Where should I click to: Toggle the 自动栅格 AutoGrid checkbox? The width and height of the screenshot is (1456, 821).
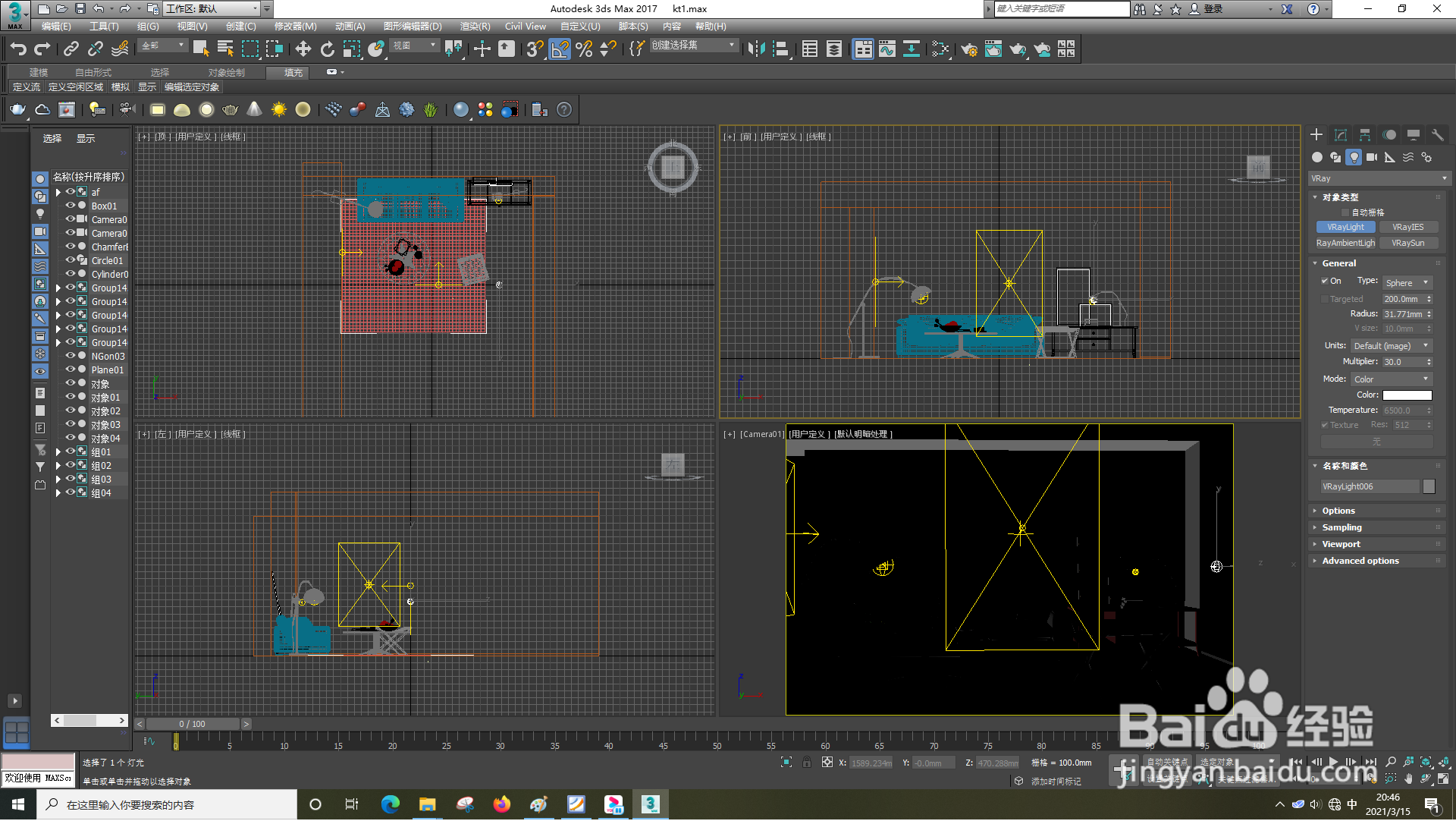click(x=1346, y=213)
